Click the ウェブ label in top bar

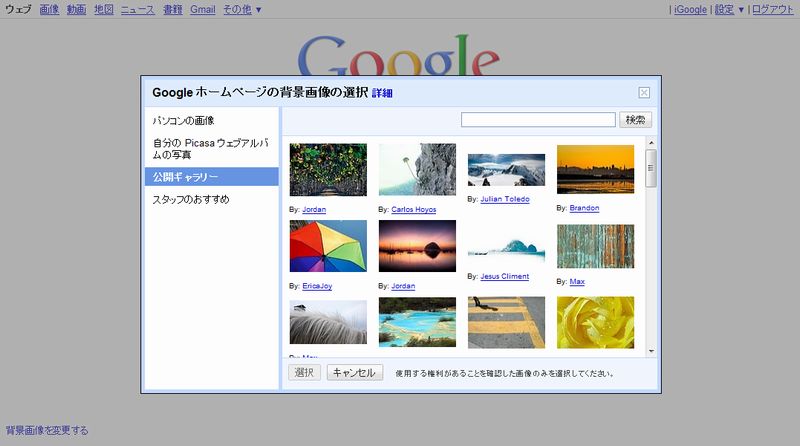pos(18,9)
